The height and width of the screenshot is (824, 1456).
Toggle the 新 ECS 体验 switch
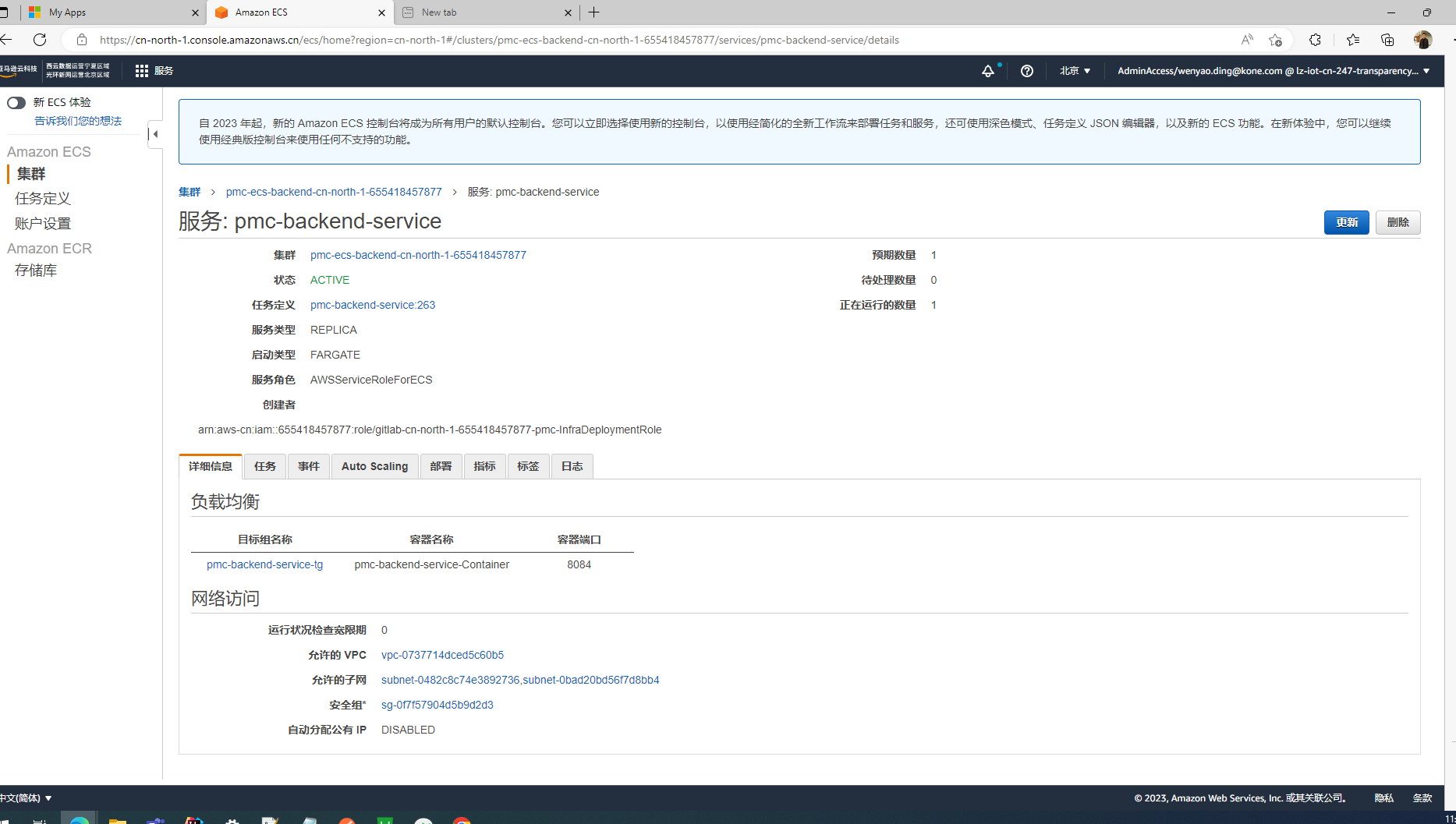[16, 103]
